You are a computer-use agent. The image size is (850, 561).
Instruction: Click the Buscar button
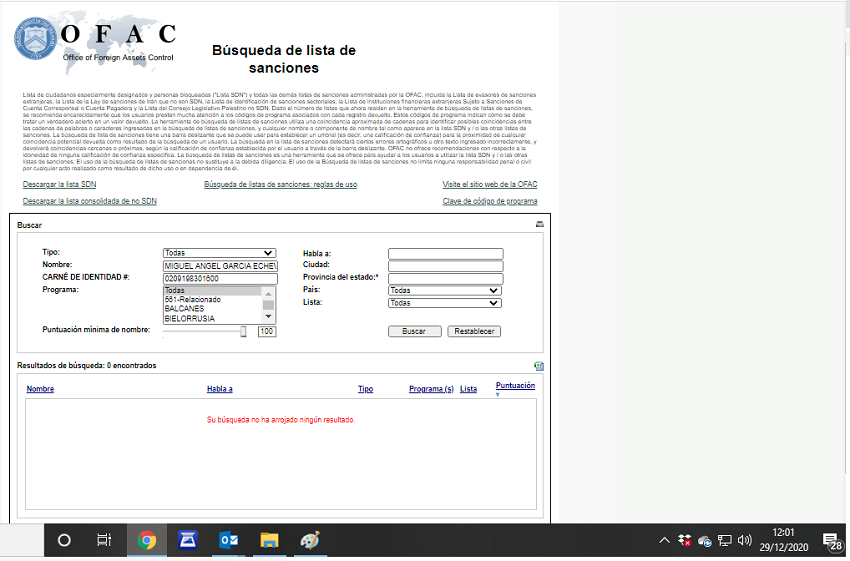(x=413, y=331)
